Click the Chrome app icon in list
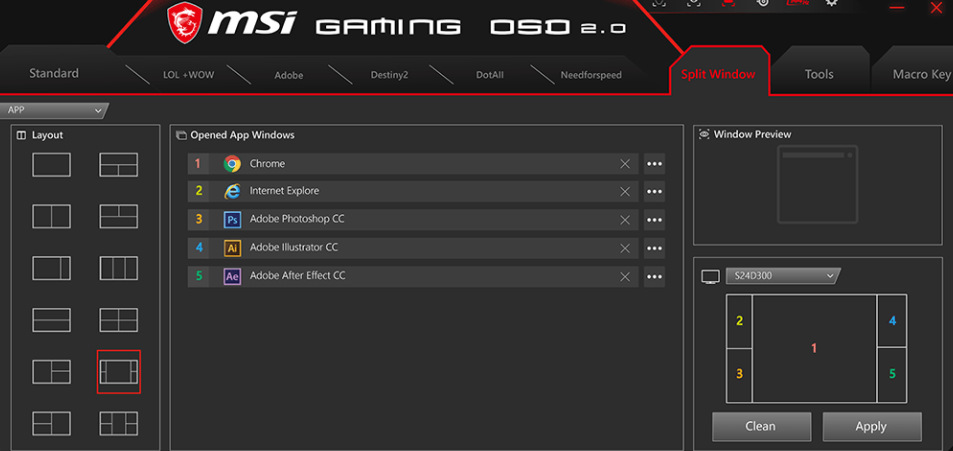The width and height of the screenshot is (953, 451). [232, 164]
